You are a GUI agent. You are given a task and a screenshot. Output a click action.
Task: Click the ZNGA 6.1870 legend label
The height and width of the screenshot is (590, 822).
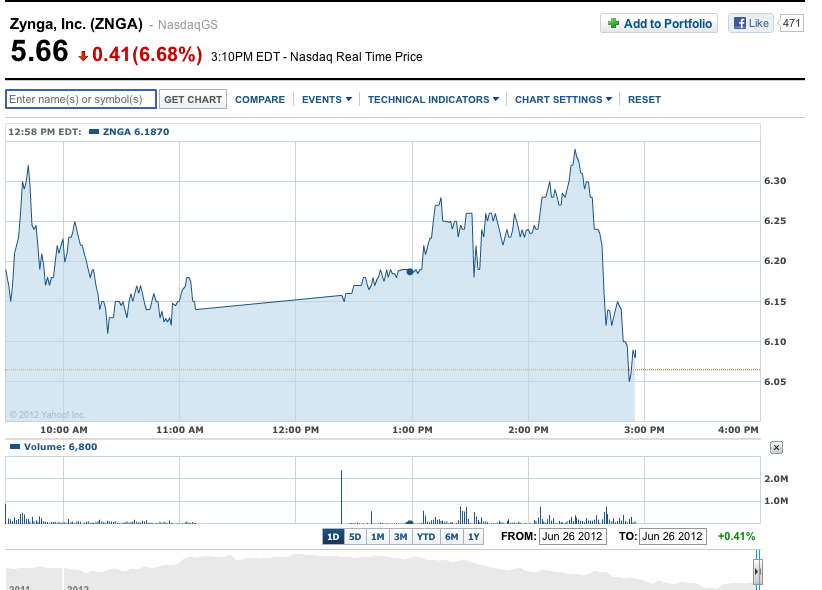pos(136,132)
